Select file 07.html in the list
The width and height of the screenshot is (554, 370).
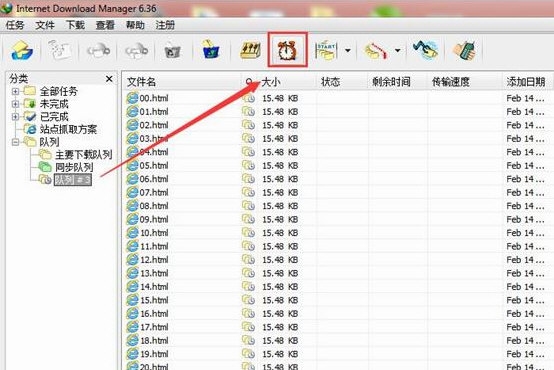pos(154,193)
